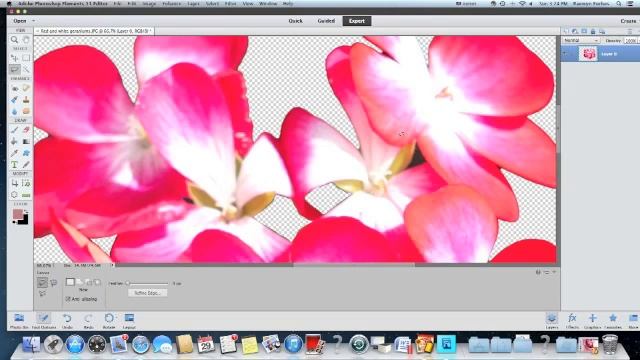640x360 pixels.
Task: Select the Type tool
Action: coord(14,164)
